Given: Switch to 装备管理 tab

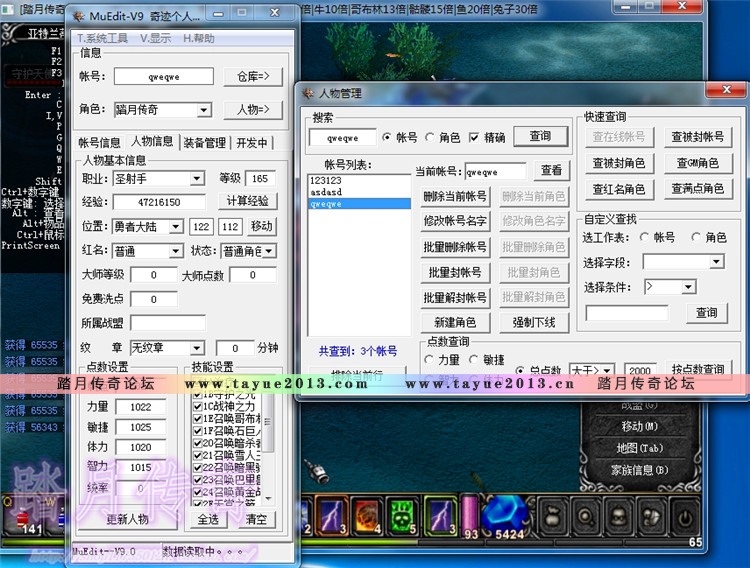Looking at the screenshot, I should [205, 143].
